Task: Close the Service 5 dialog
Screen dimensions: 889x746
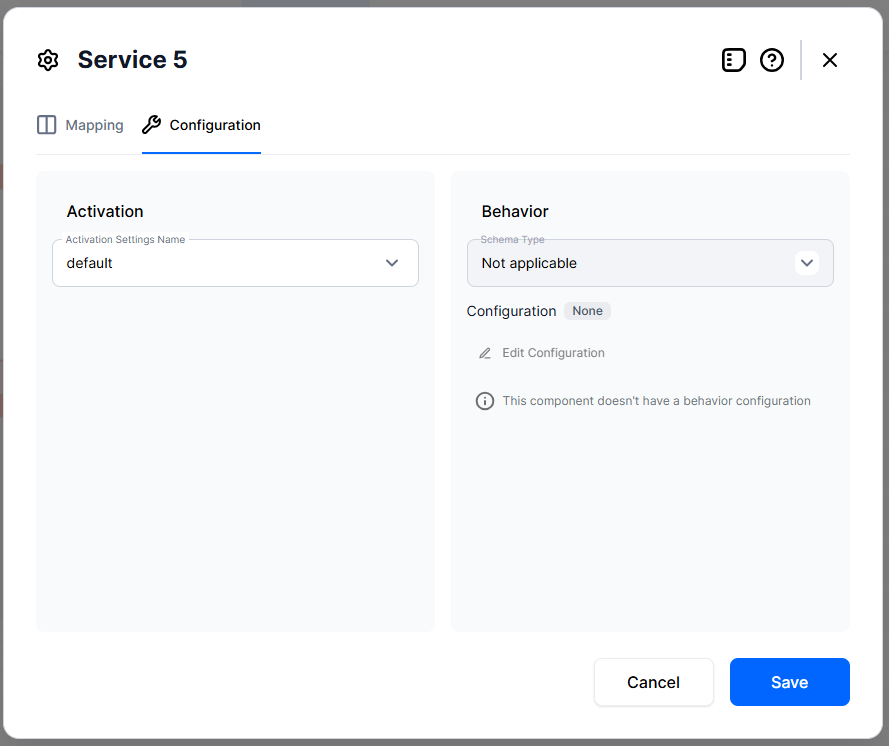Action: click(829, 60)
